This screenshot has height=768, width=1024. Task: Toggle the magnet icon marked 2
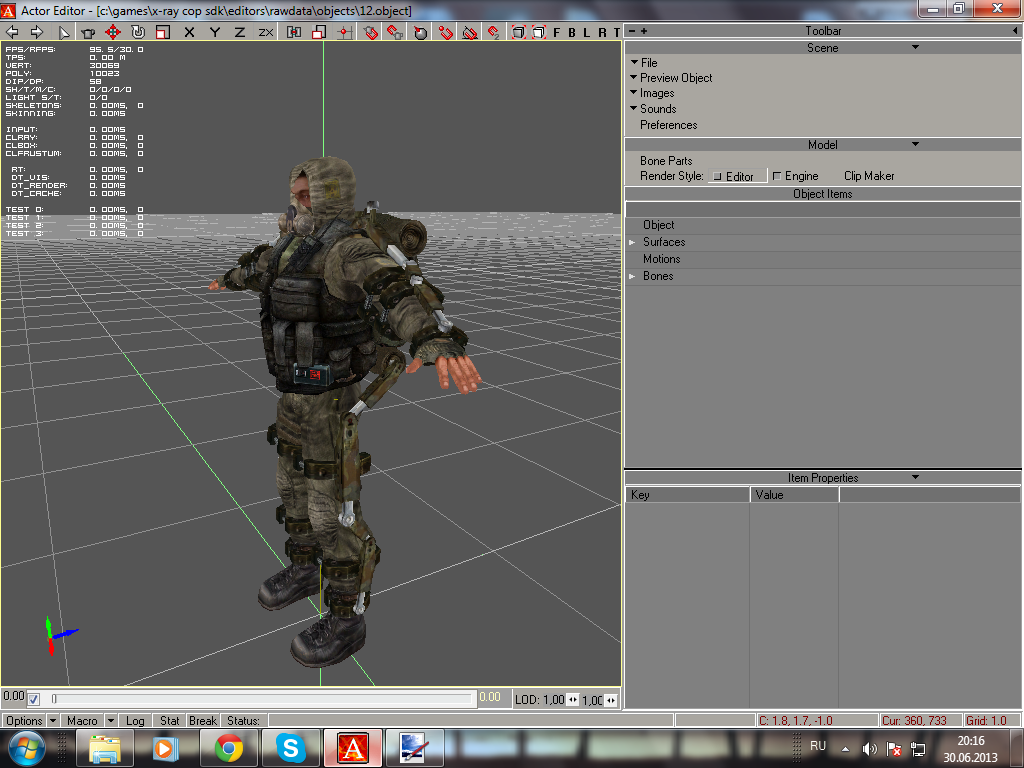click(x=494, y=32)
